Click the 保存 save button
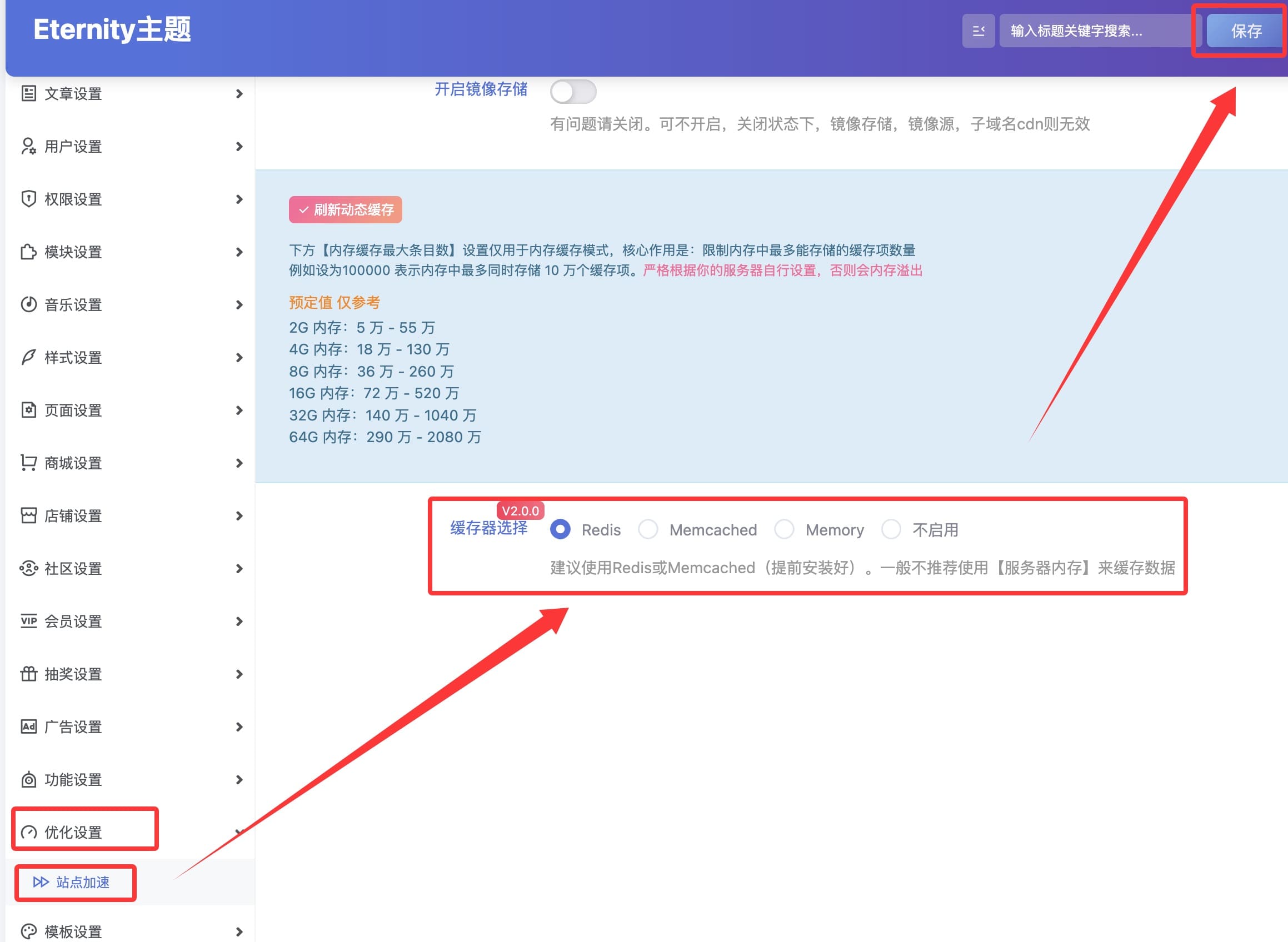The height and width of the screenshot is (942, 1288). tap(1245, 31)
